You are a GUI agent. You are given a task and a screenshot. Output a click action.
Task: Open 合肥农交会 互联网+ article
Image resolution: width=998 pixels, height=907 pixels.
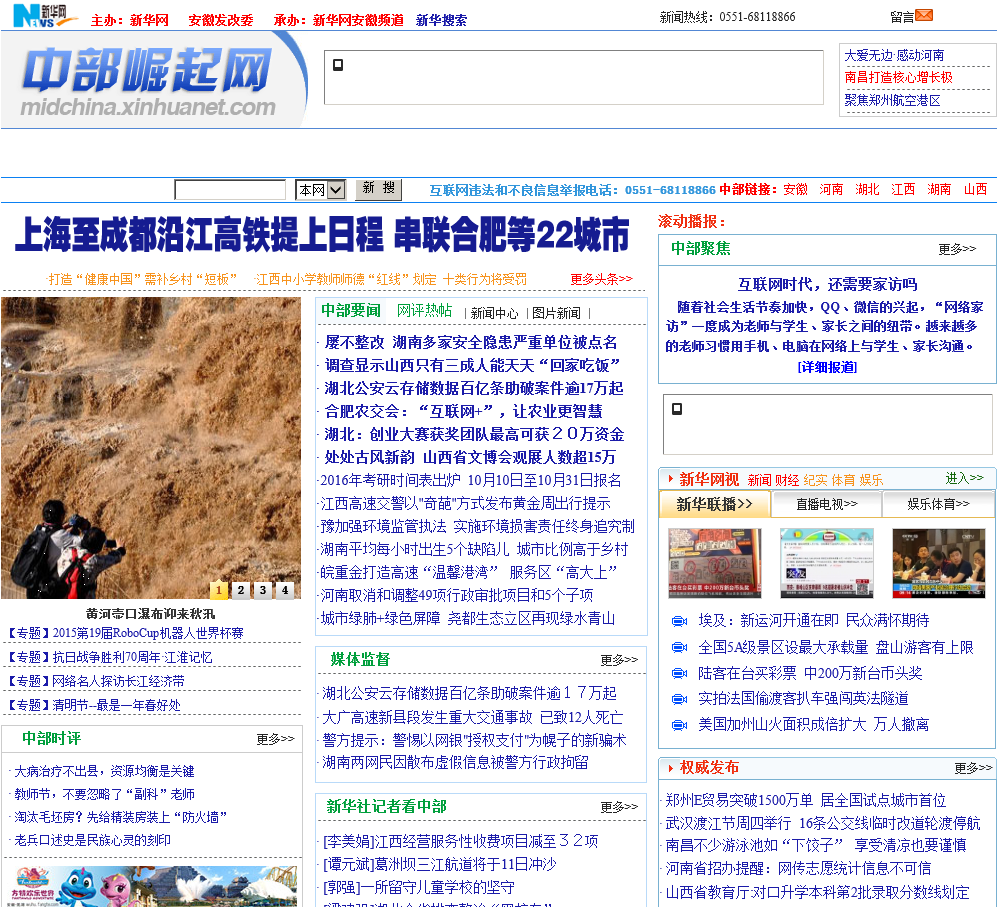463,411
